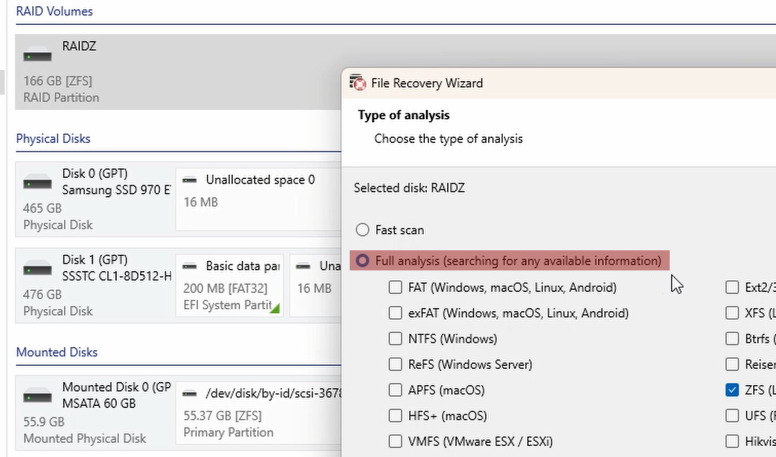Viewport: 776px width, 457px height.
Task: Enable the VMFS (VMware ESX / ESXi) checkbox
Action: (395, 441)
